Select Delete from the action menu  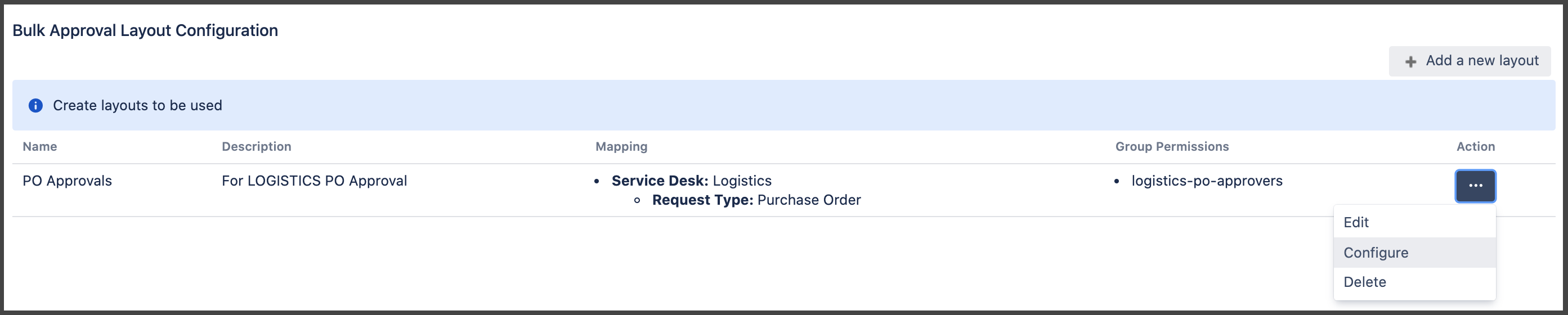1365,282
